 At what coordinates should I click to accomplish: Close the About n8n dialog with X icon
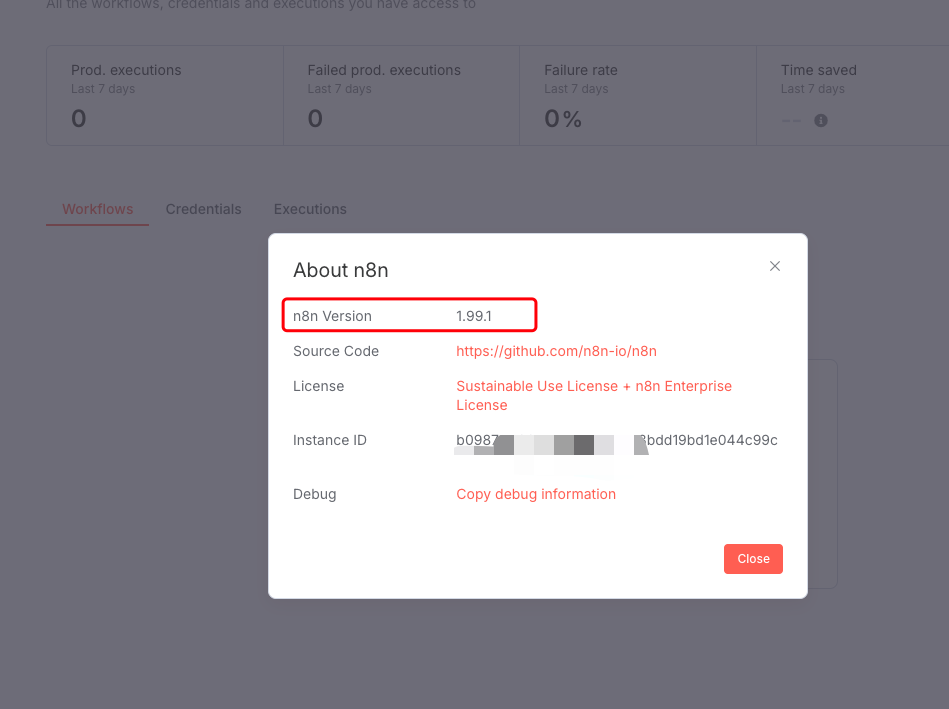click(774, 266)
